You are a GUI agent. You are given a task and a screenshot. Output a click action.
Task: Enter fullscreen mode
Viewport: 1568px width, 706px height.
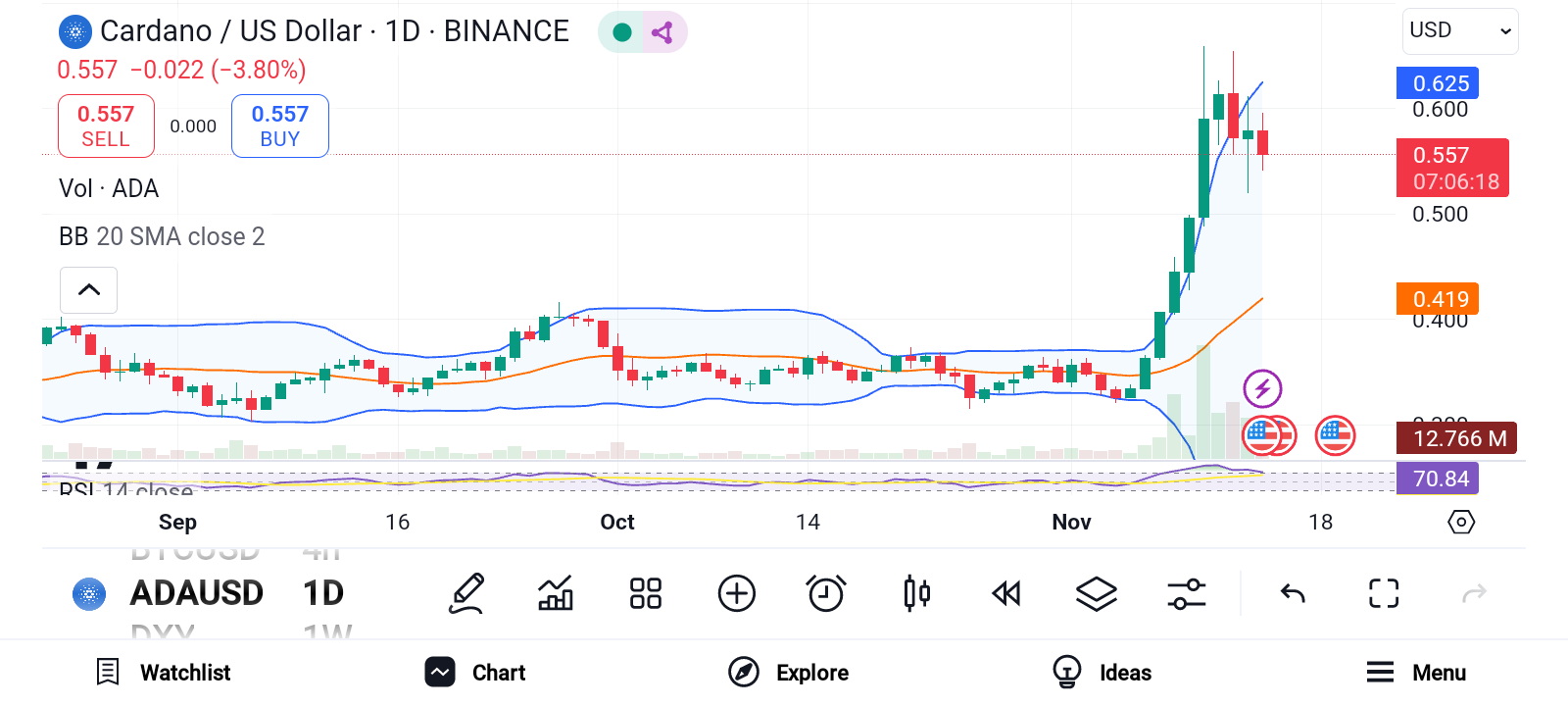(1384, 593)
